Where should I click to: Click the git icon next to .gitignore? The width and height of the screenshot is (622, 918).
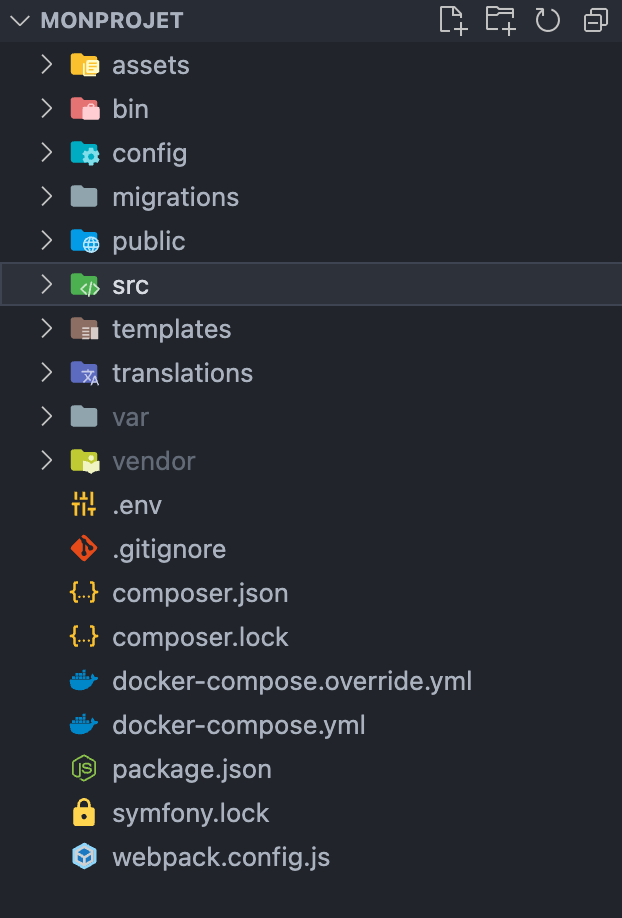(x=84, y=549)
